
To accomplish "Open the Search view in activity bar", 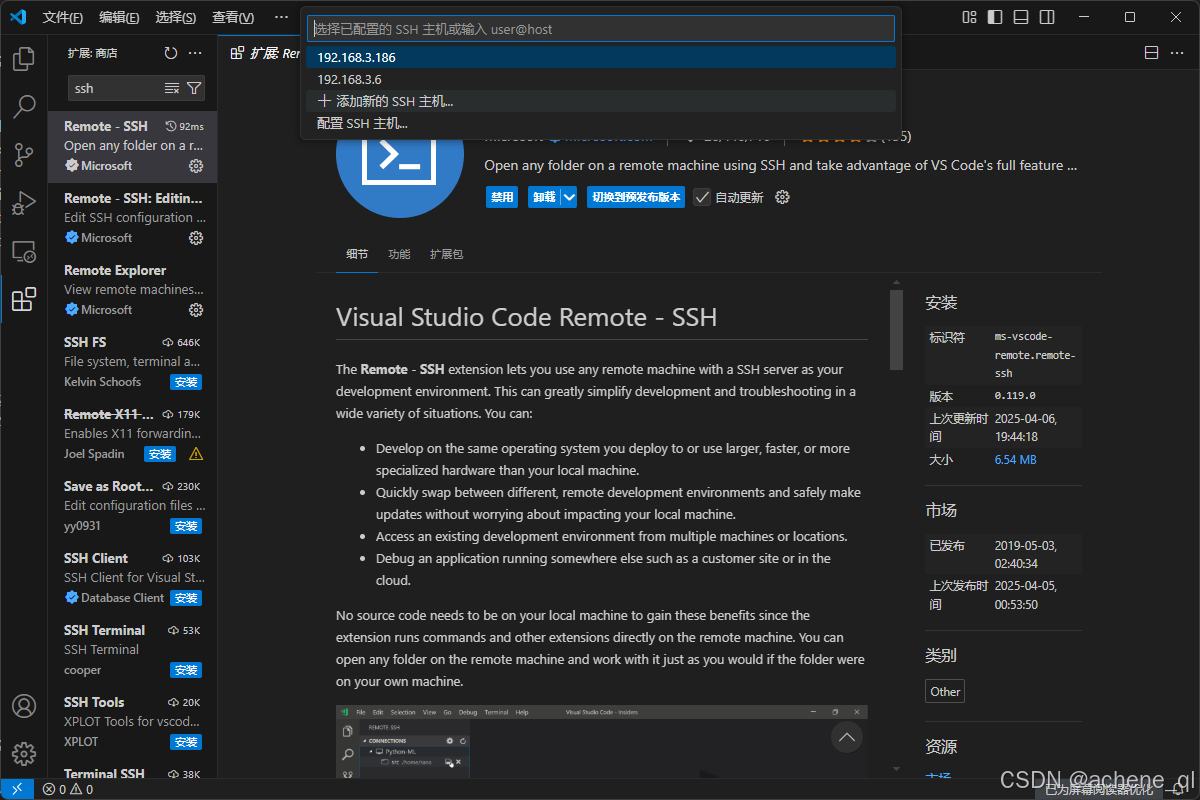I will tap(24, 106).
